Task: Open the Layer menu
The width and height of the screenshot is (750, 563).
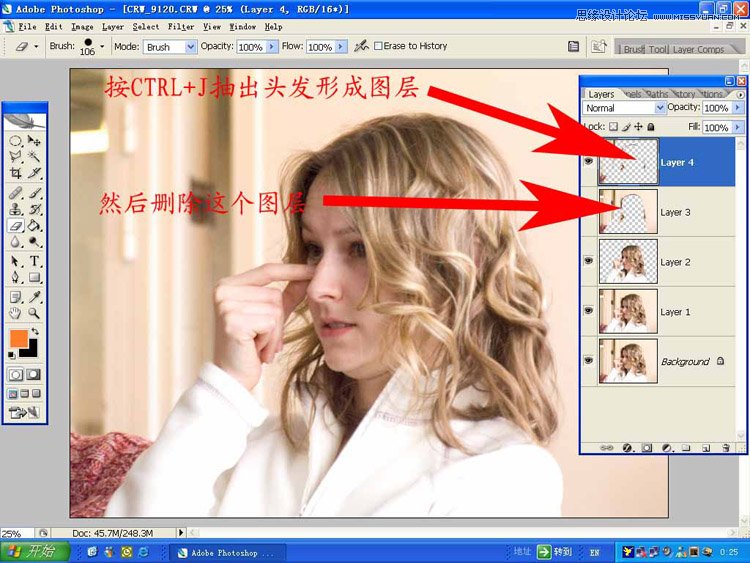Action: coord(113,27)
